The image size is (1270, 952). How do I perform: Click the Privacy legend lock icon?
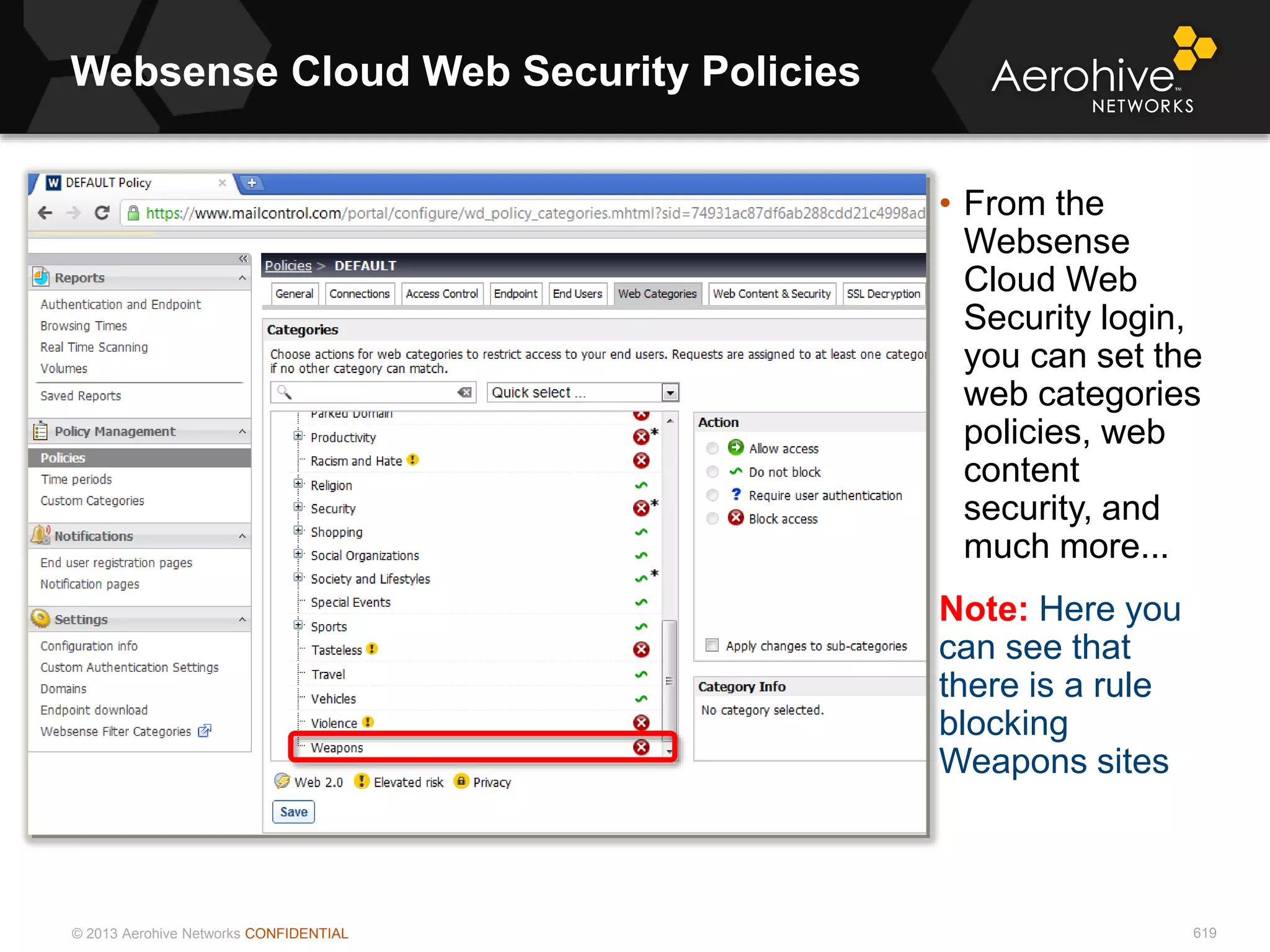[x=461, y=781]
